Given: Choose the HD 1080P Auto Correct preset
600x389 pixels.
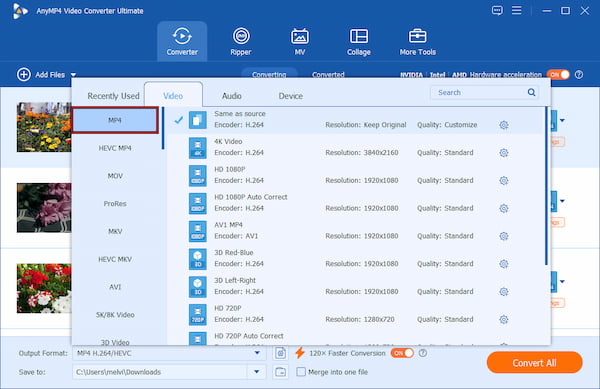Looking at the screenshot, I should 355,203.
